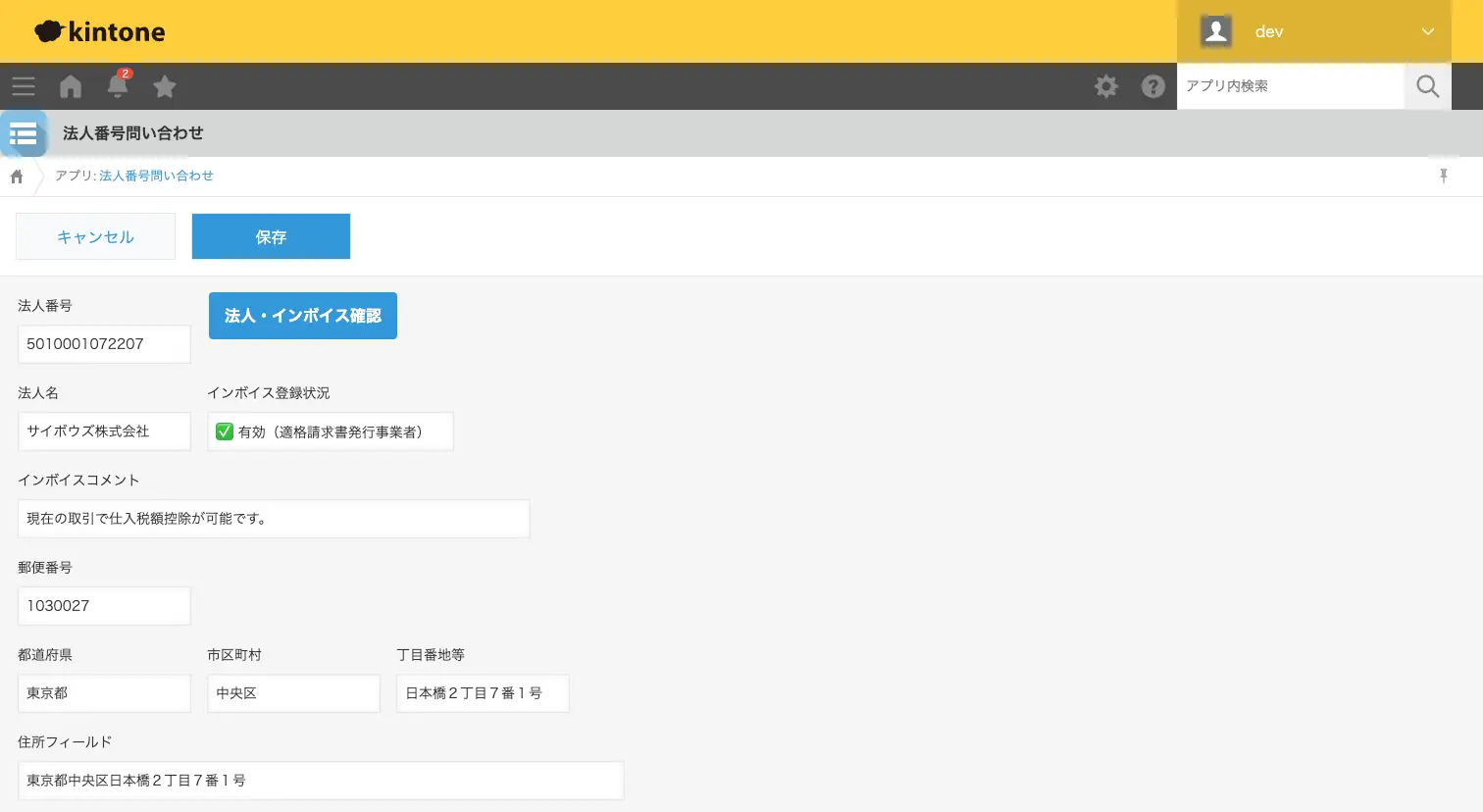
Task: Open the settings gear icon
Action: pos(1106,86)
